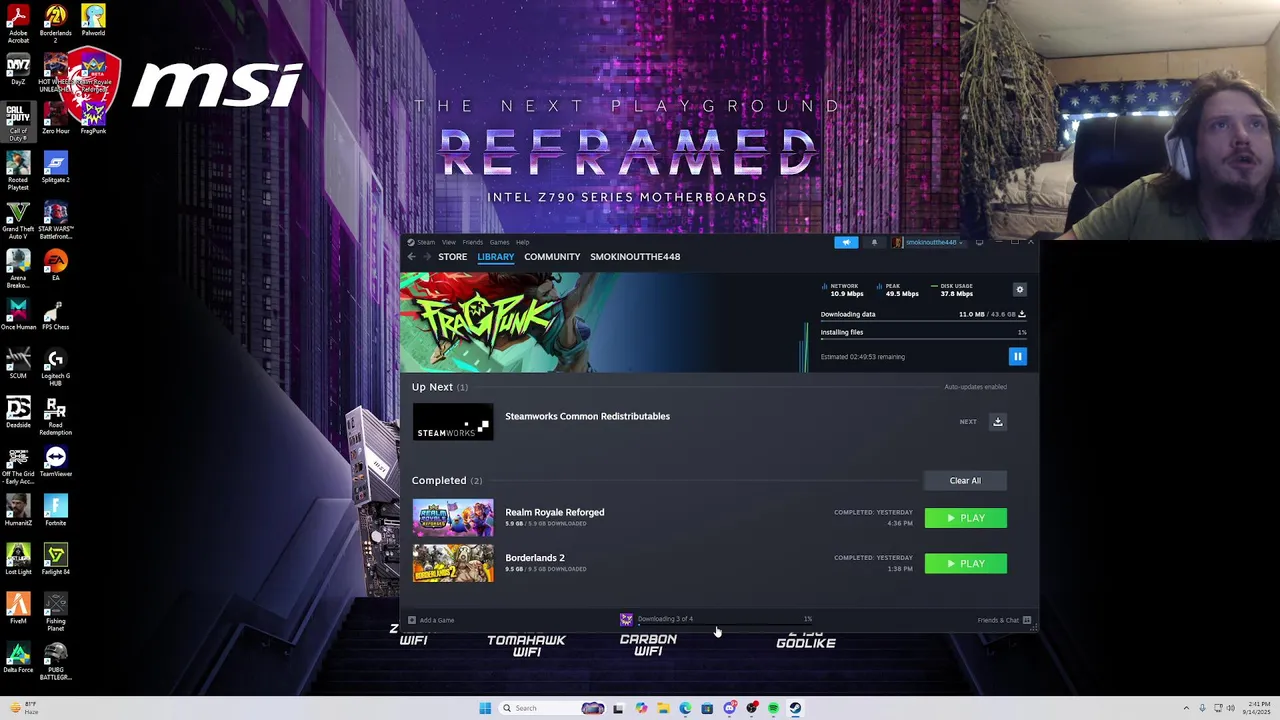Open FPS Chess desktop icon
1280x720 pixels.
(55, 314)
